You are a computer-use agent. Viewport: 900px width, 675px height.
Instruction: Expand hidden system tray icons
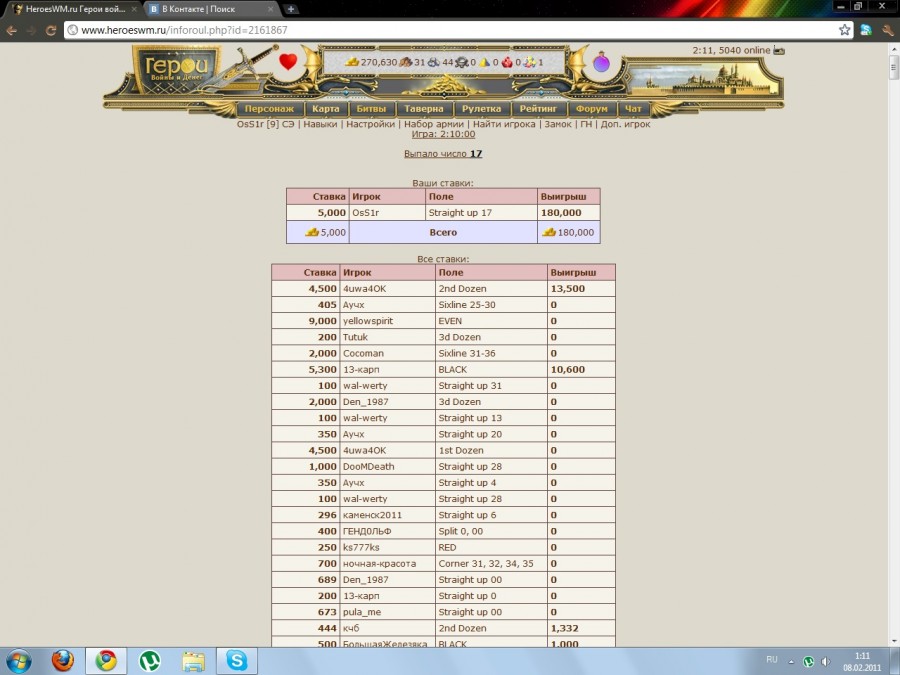point(791,661)
